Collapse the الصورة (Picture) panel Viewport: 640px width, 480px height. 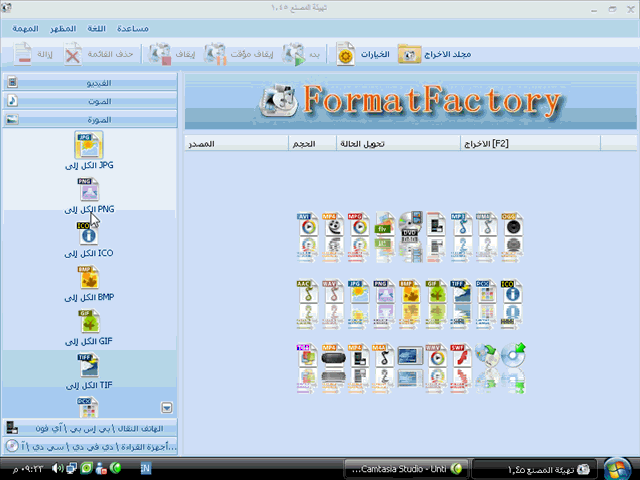(90, 120)
